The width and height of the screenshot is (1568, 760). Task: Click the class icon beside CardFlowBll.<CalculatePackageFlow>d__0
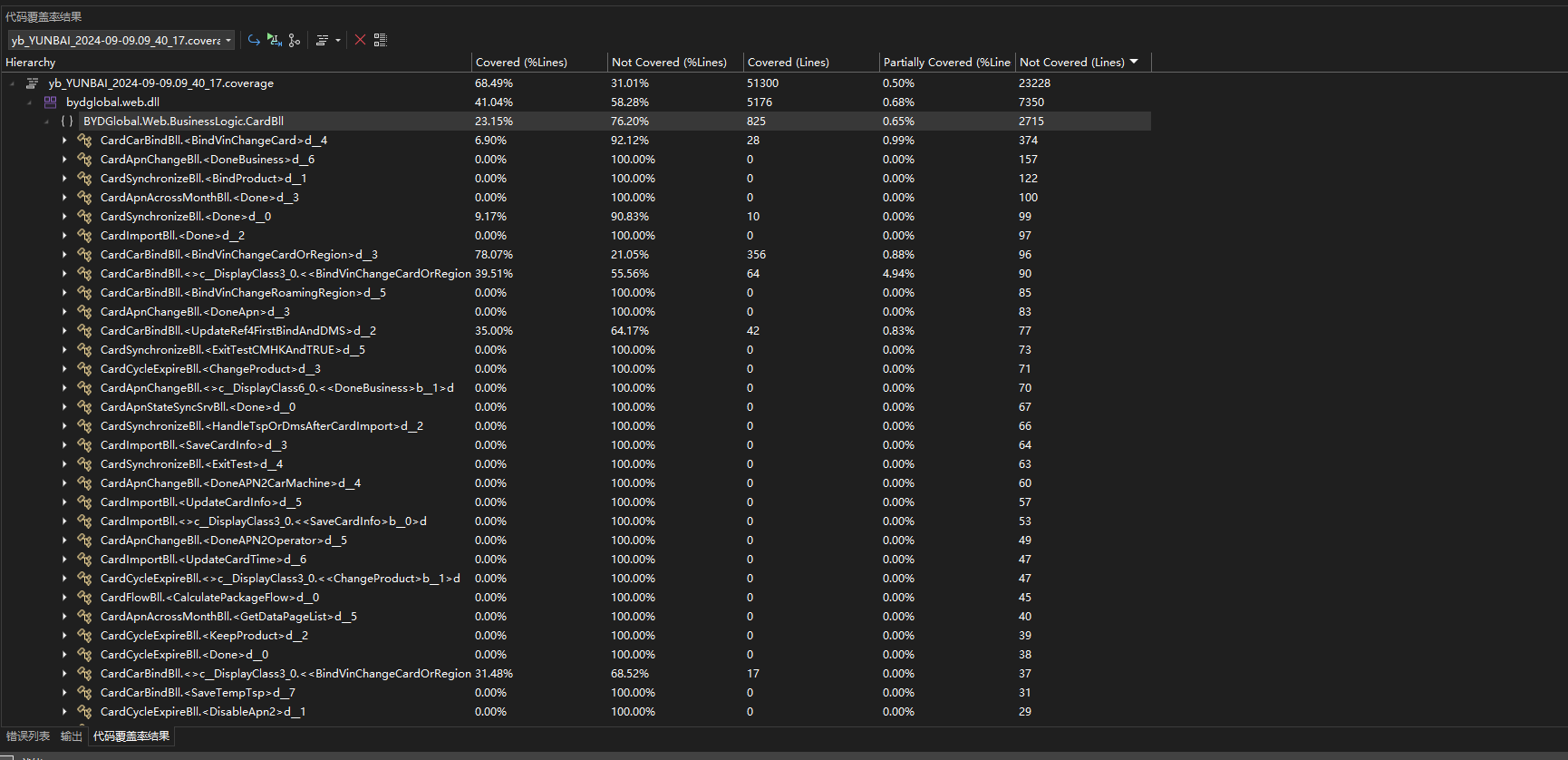(84, 598)
